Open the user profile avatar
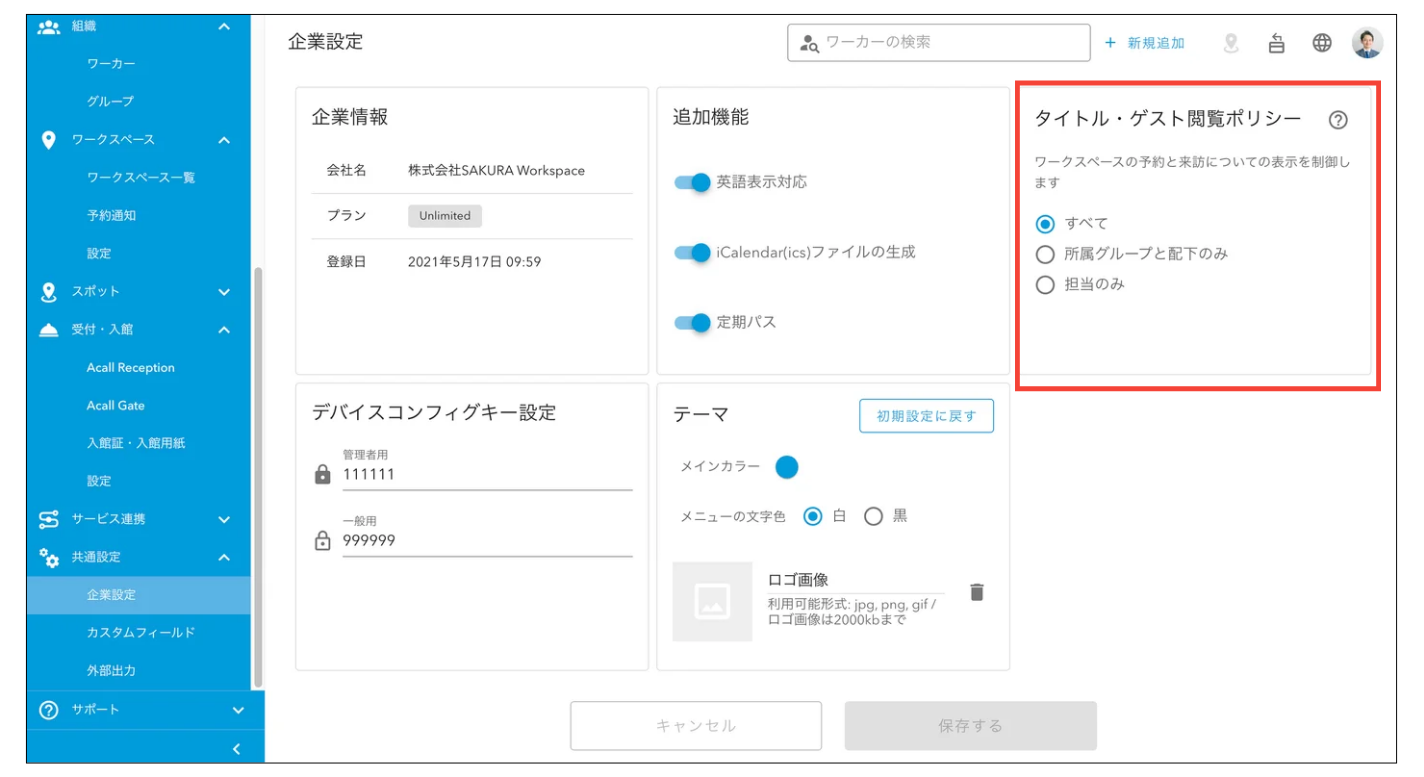Screen dimensions: 1424x777 tap(1367, 43)
